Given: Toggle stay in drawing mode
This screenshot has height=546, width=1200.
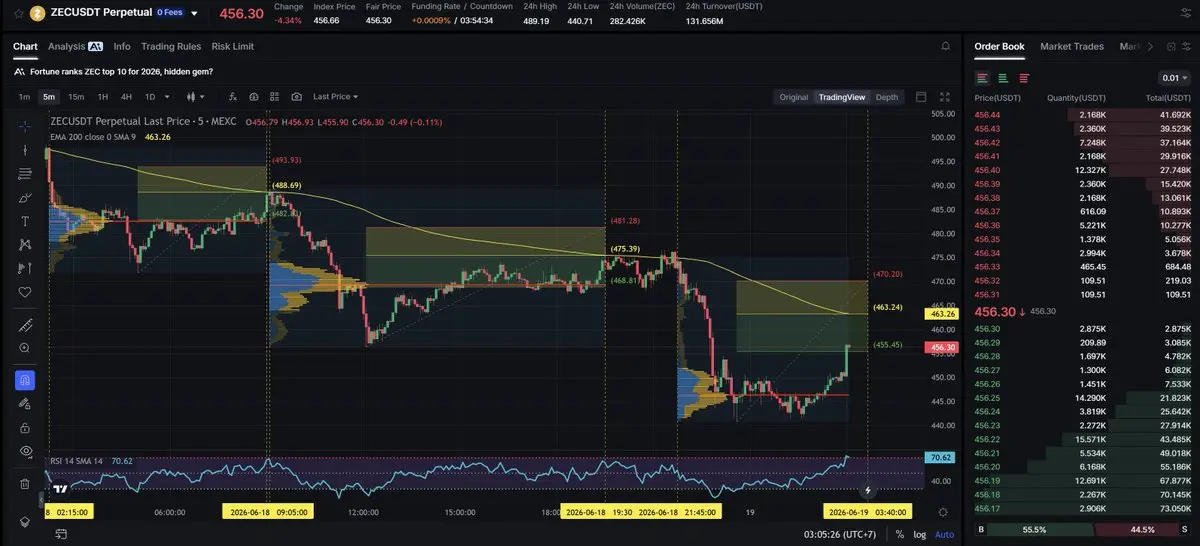Looking at the screenshot, I should [25, 404].
